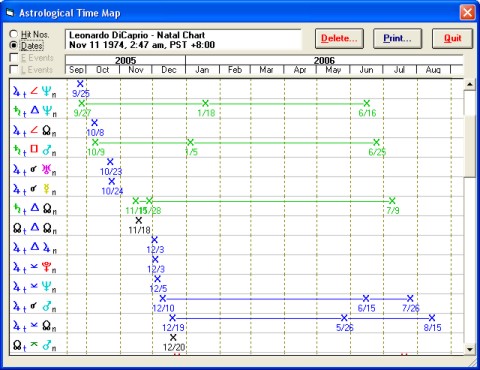This screenshot has width=480, height=370.
Task: Click the Feb month header
Action: coord(235,70)
